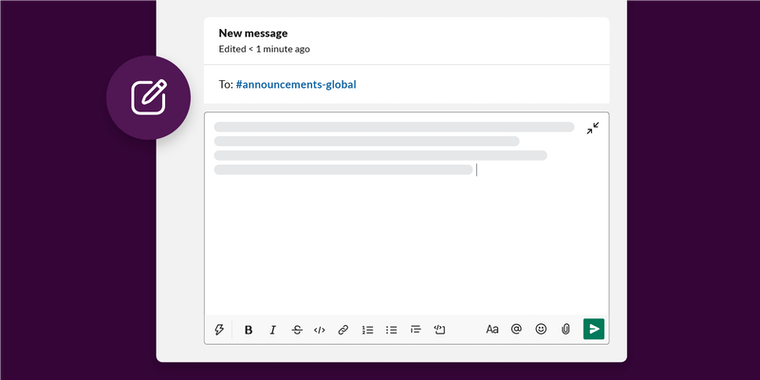This screenshot has height=380, width=760.
Task: Start a bulleted list
Action: point(391,330)
